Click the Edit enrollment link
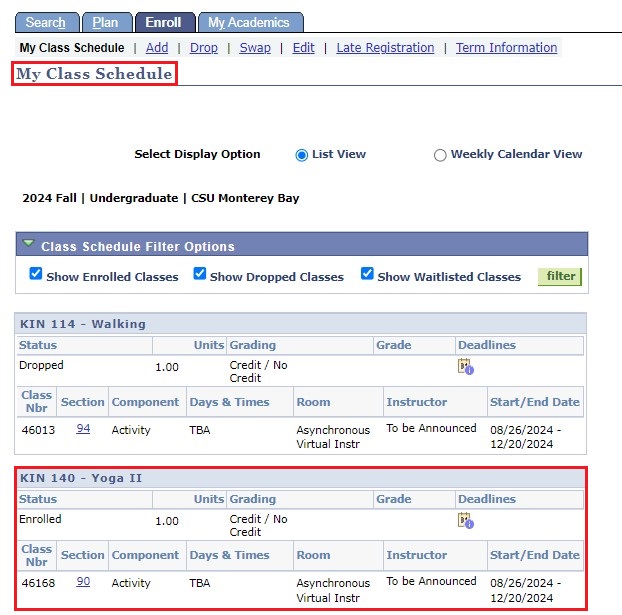The height and width of the screenshot is (615, 622). (303, 48)
